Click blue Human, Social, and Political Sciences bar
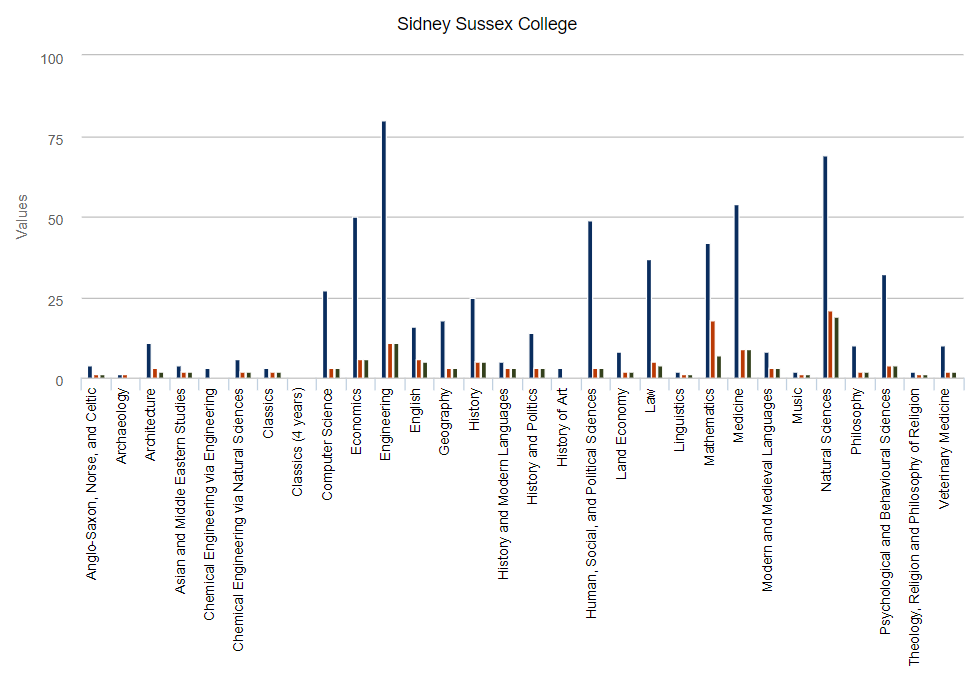This screenshot has width=980, height=681. coord(590,299)
